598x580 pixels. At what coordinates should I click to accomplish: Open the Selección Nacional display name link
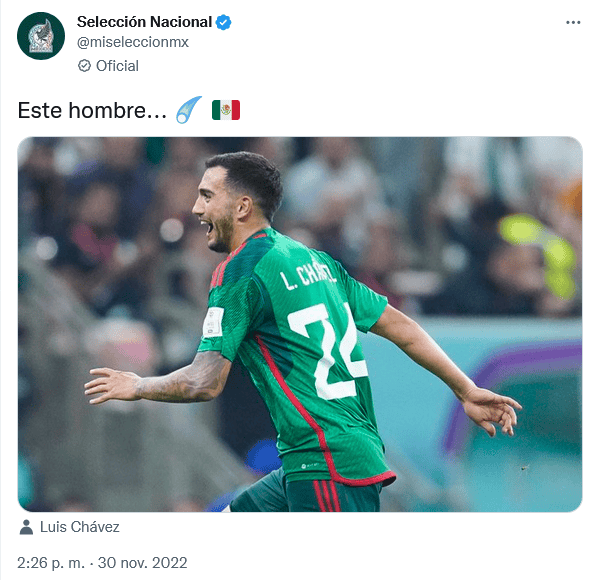(144, 22)
